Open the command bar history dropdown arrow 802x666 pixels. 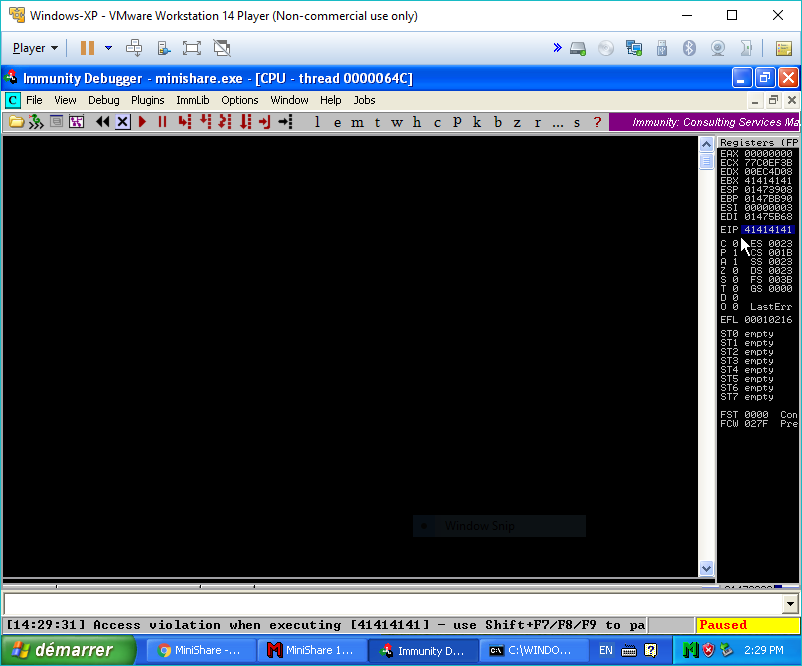click(x=791, y=604)
